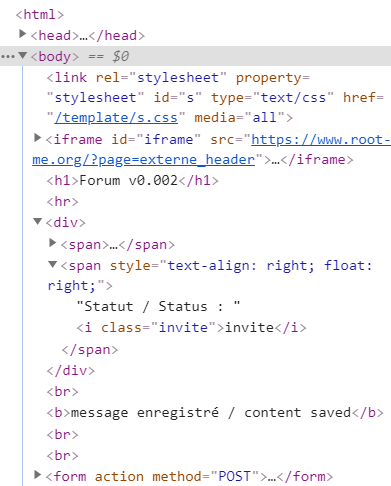Click the type="text/css" attribute value
391x486 pixels.
[293, 98]
